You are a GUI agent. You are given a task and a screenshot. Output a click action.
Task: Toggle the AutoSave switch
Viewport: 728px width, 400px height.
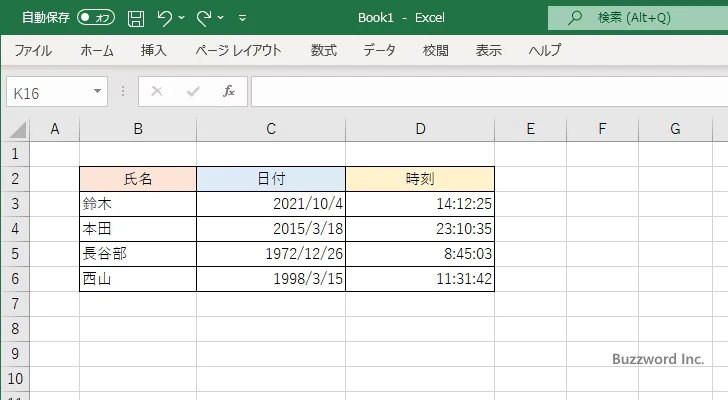(x=96, y=18)
